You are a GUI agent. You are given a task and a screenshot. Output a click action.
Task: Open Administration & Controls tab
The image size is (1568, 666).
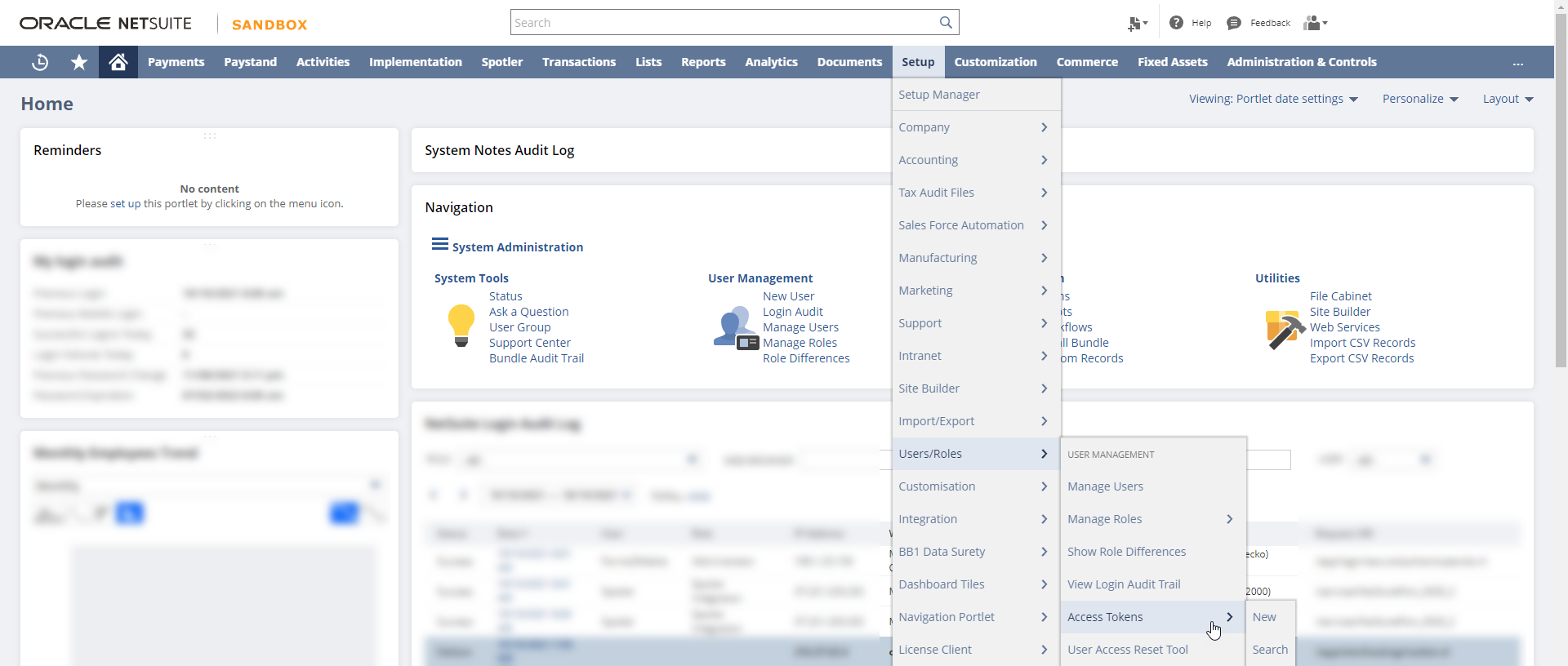[x=1302, y=62]
